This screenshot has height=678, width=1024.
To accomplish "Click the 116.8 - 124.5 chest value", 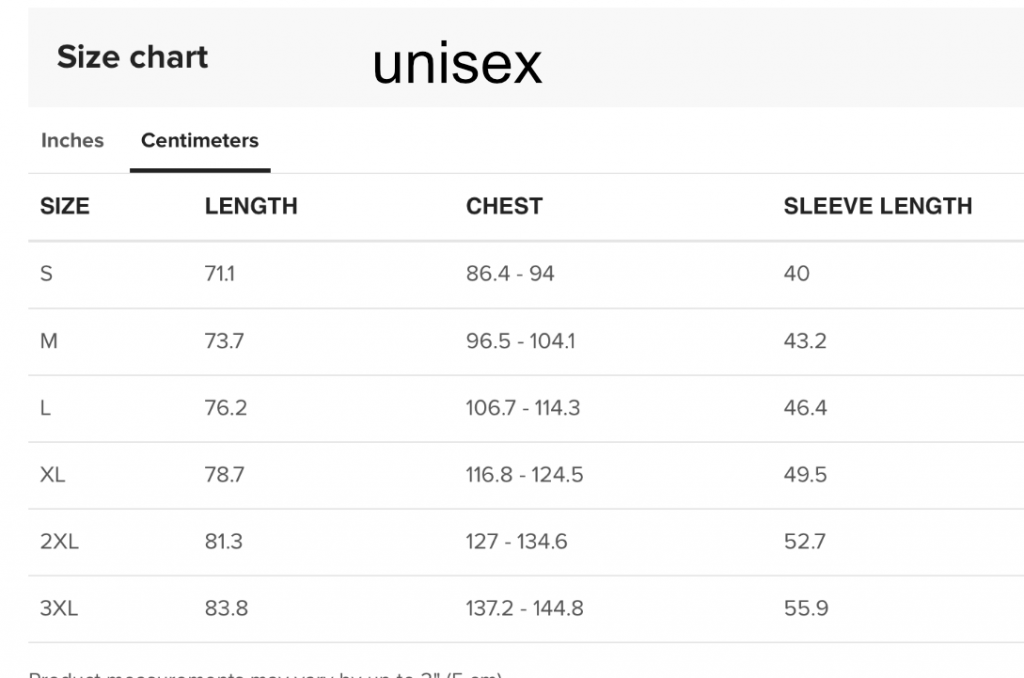I will [524, 475].
